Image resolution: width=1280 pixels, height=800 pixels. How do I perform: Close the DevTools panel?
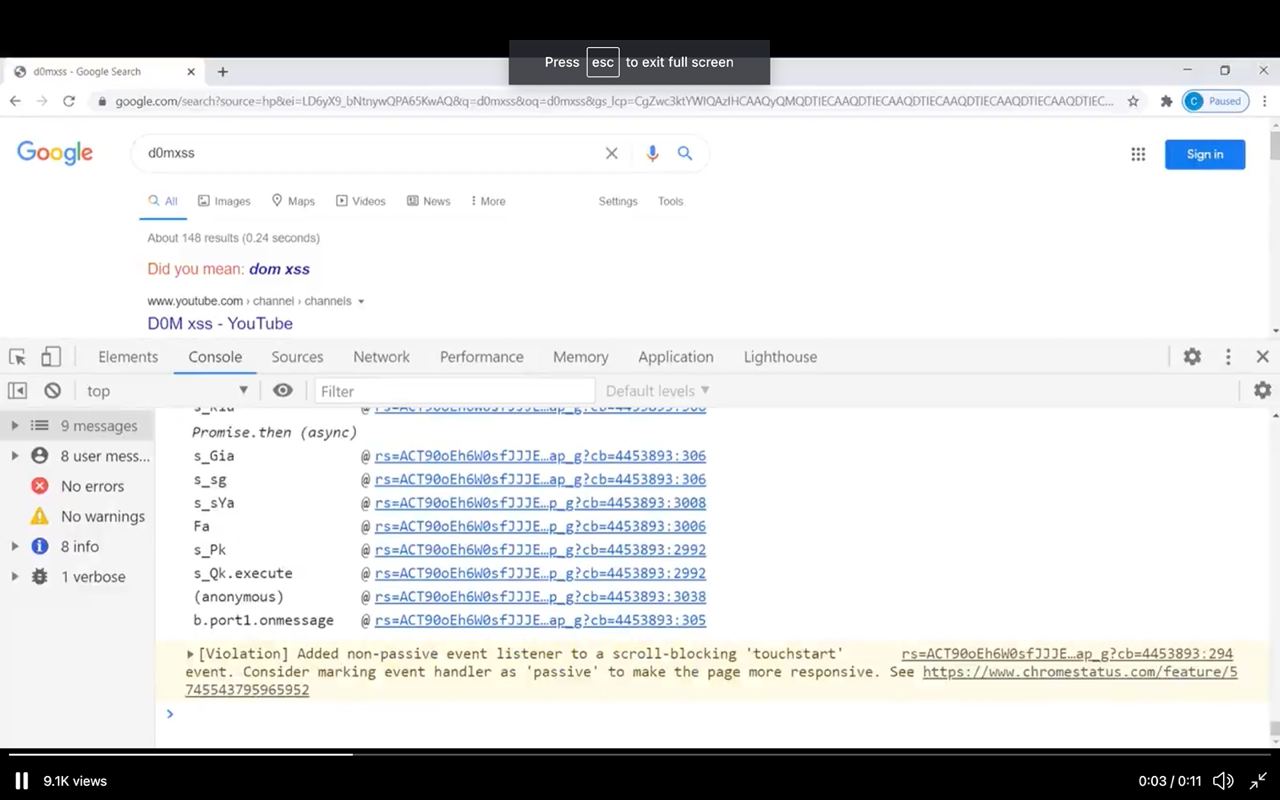pyautogui.click(x=1262, y=357)
